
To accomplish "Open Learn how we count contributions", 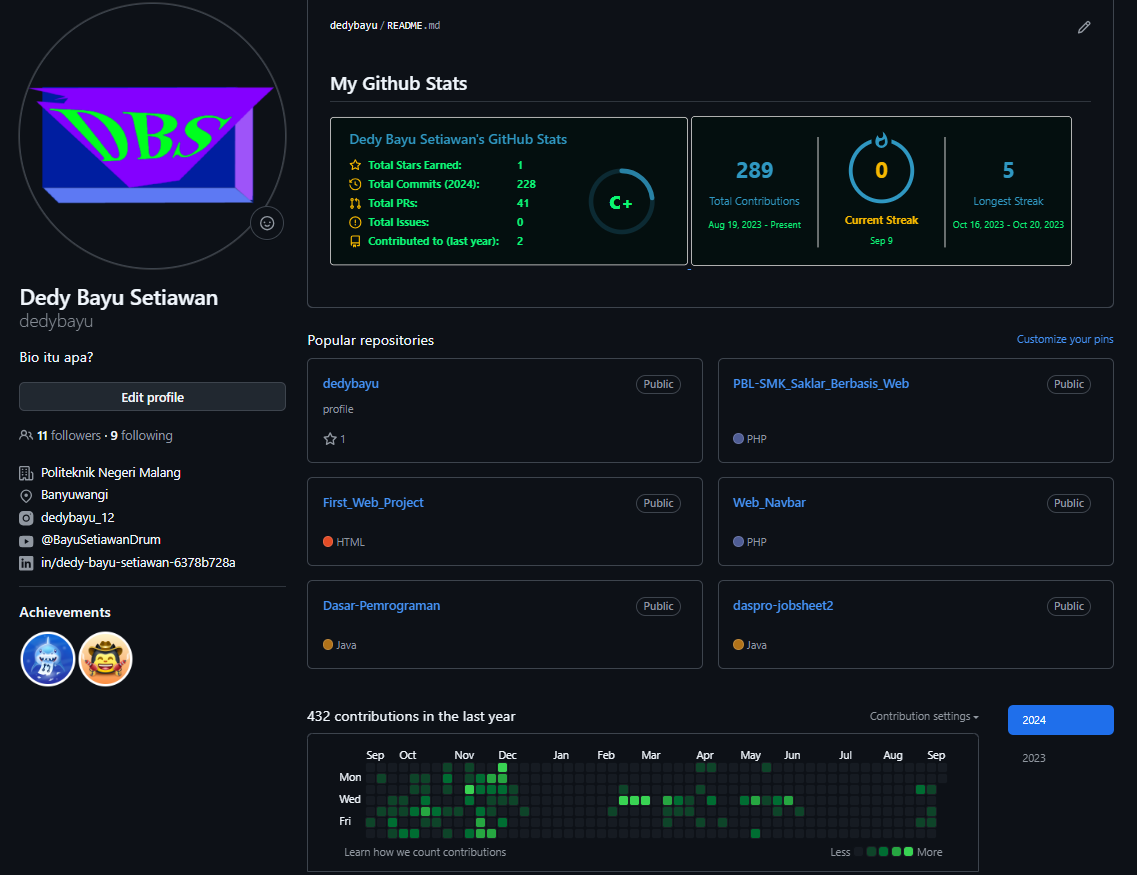I will click(x=425, y=852).
